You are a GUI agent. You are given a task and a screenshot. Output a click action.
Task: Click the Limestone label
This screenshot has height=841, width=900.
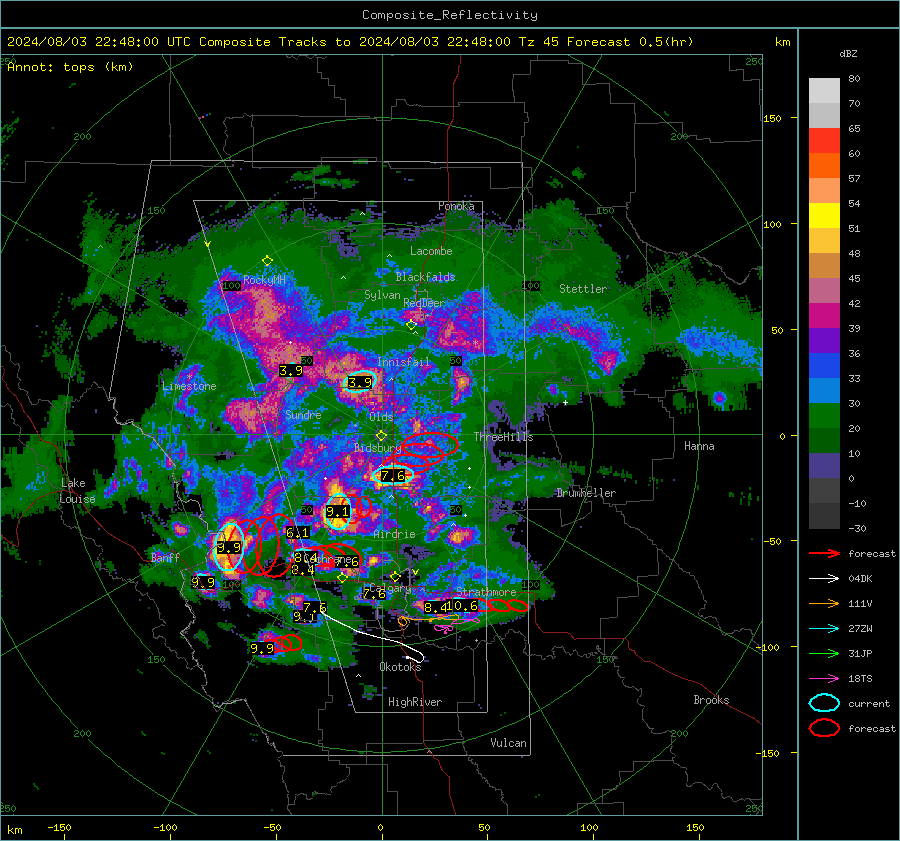(x=189, y=386)
